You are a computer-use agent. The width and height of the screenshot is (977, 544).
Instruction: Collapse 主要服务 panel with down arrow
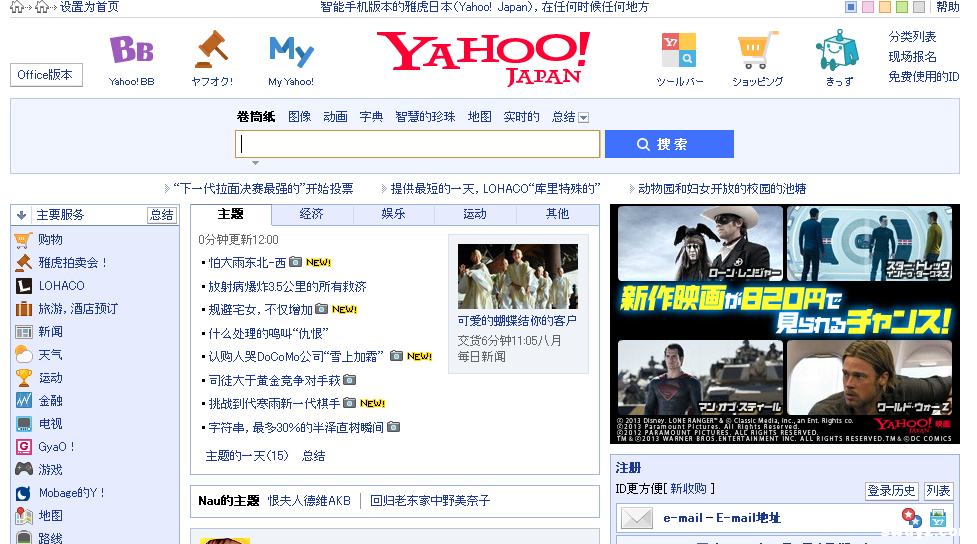pos(21,215)
